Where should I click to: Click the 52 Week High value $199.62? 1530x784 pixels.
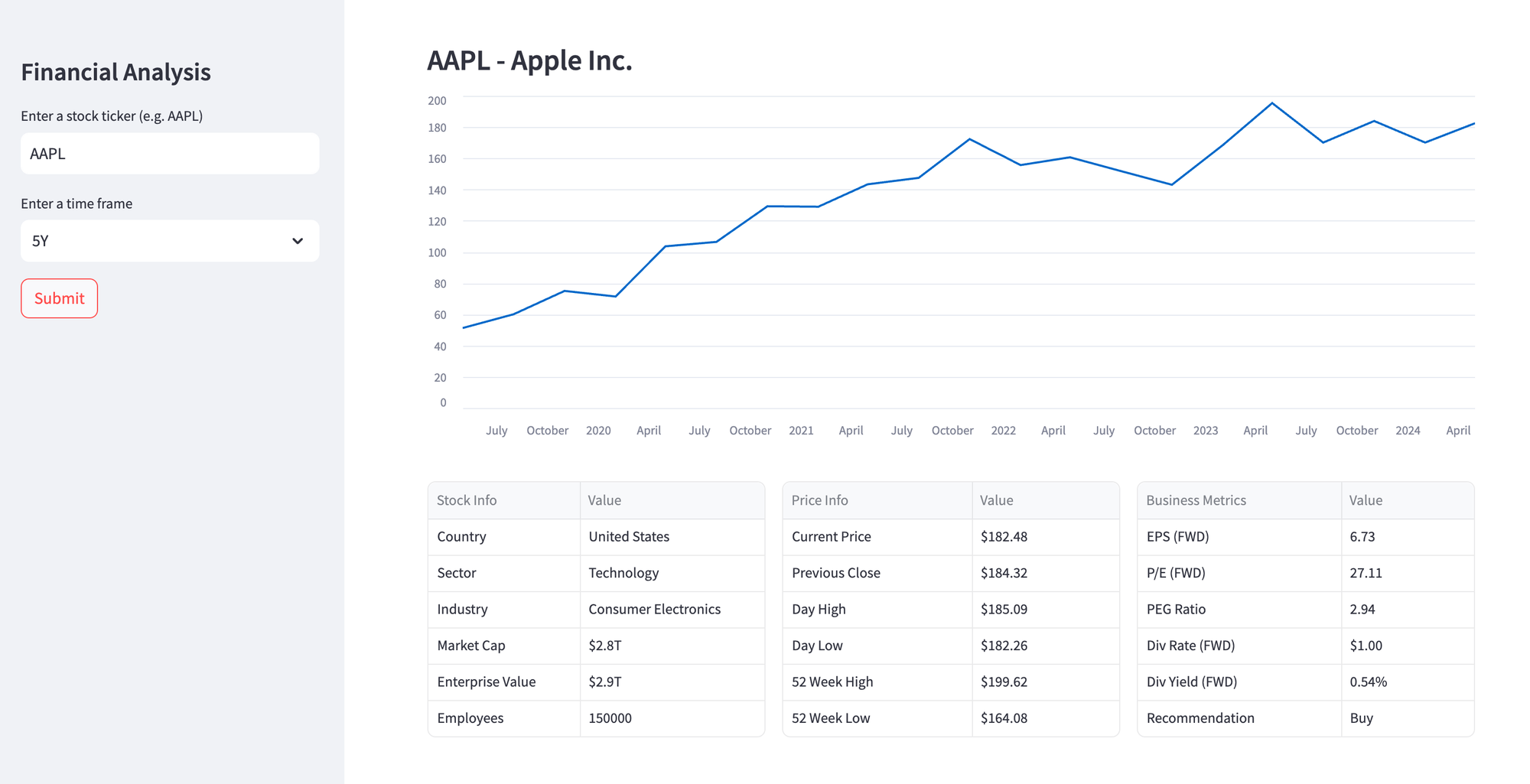[1003, 682]
